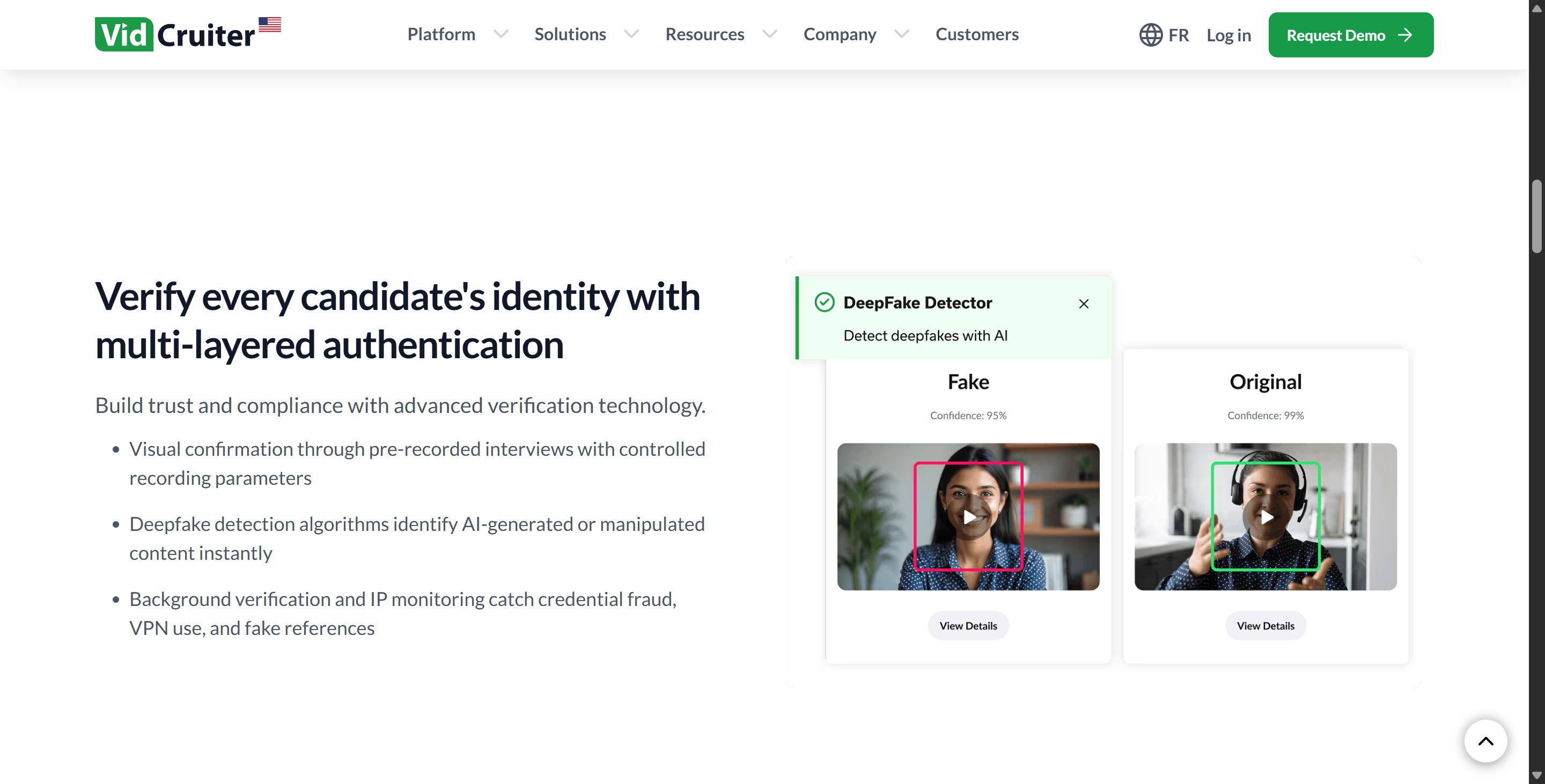Expand the Platform menu chevron
The image size is (1545, 784).
tap(501, 34)
